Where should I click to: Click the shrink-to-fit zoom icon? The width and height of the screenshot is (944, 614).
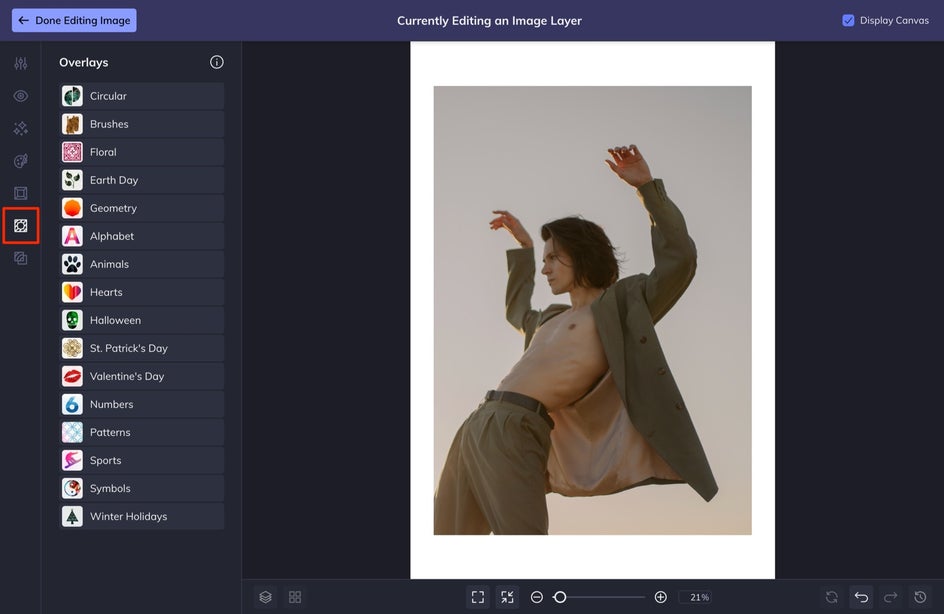click(x=508, y=597)
